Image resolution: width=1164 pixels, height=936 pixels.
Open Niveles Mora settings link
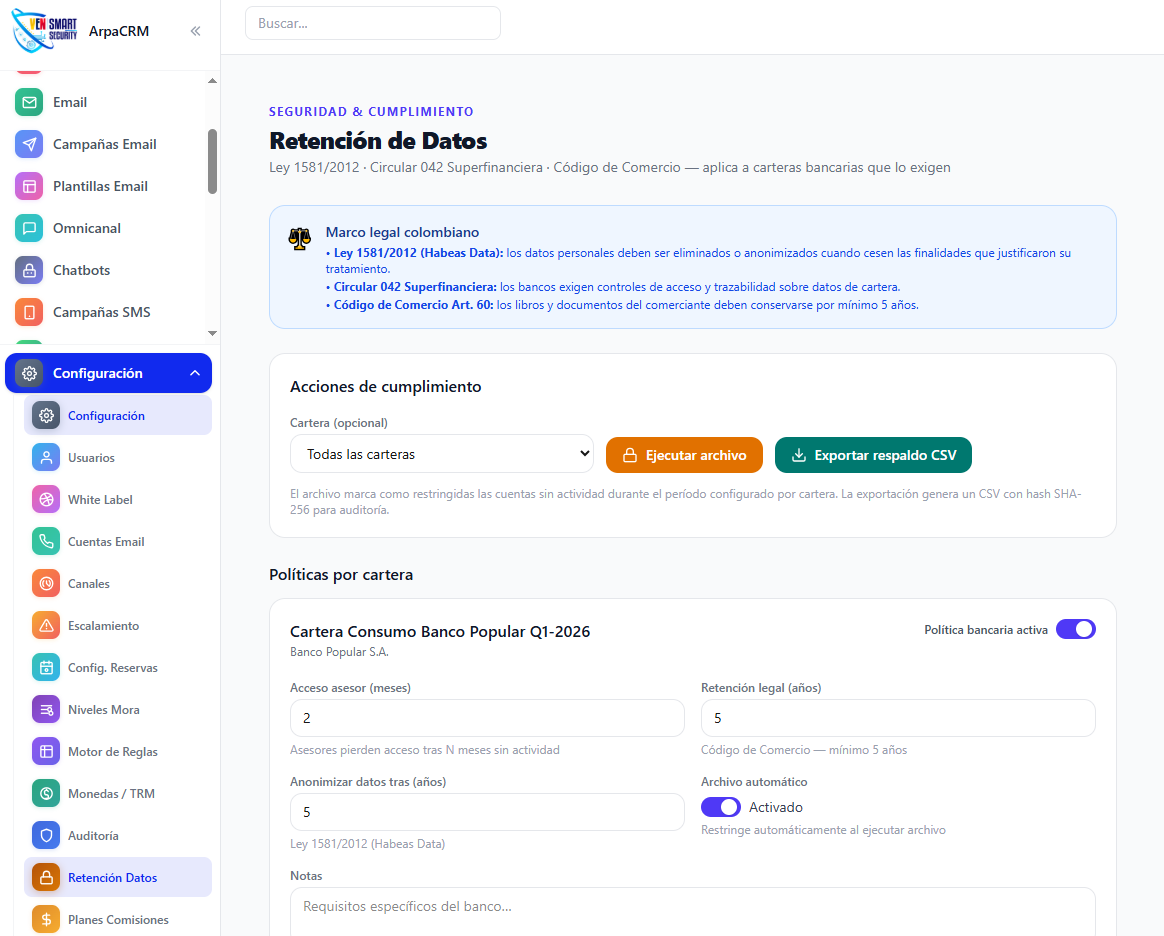(x=118, y=710)
